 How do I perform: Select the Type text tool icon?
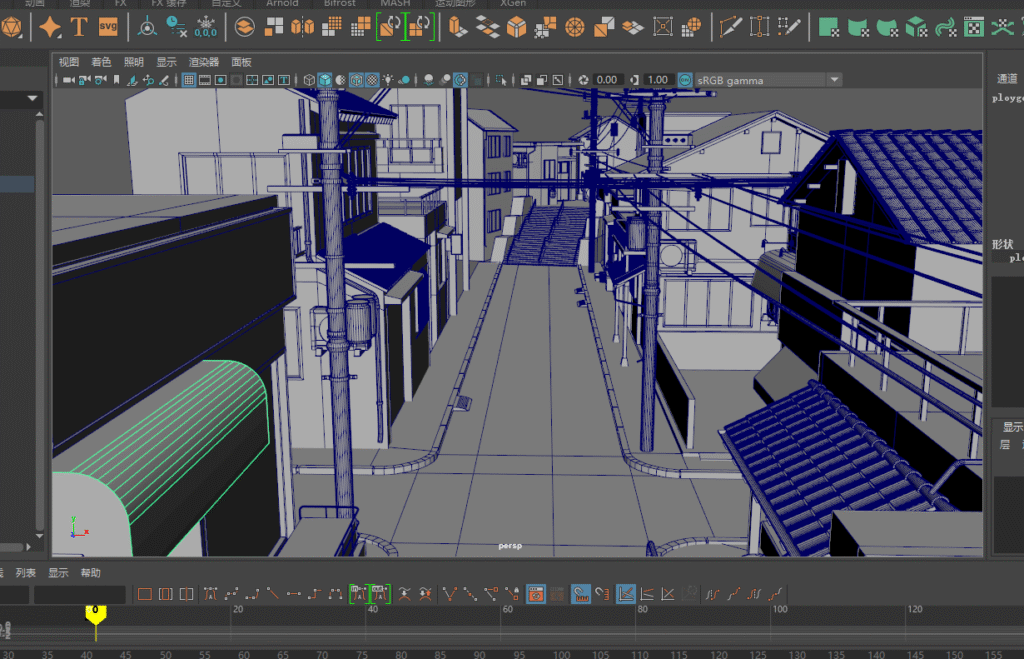(79, 27)
